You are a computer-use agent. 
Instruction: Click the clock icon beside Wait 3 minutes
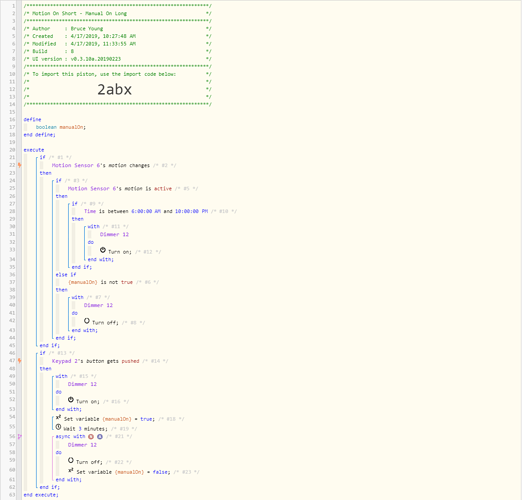pos(58,427)
